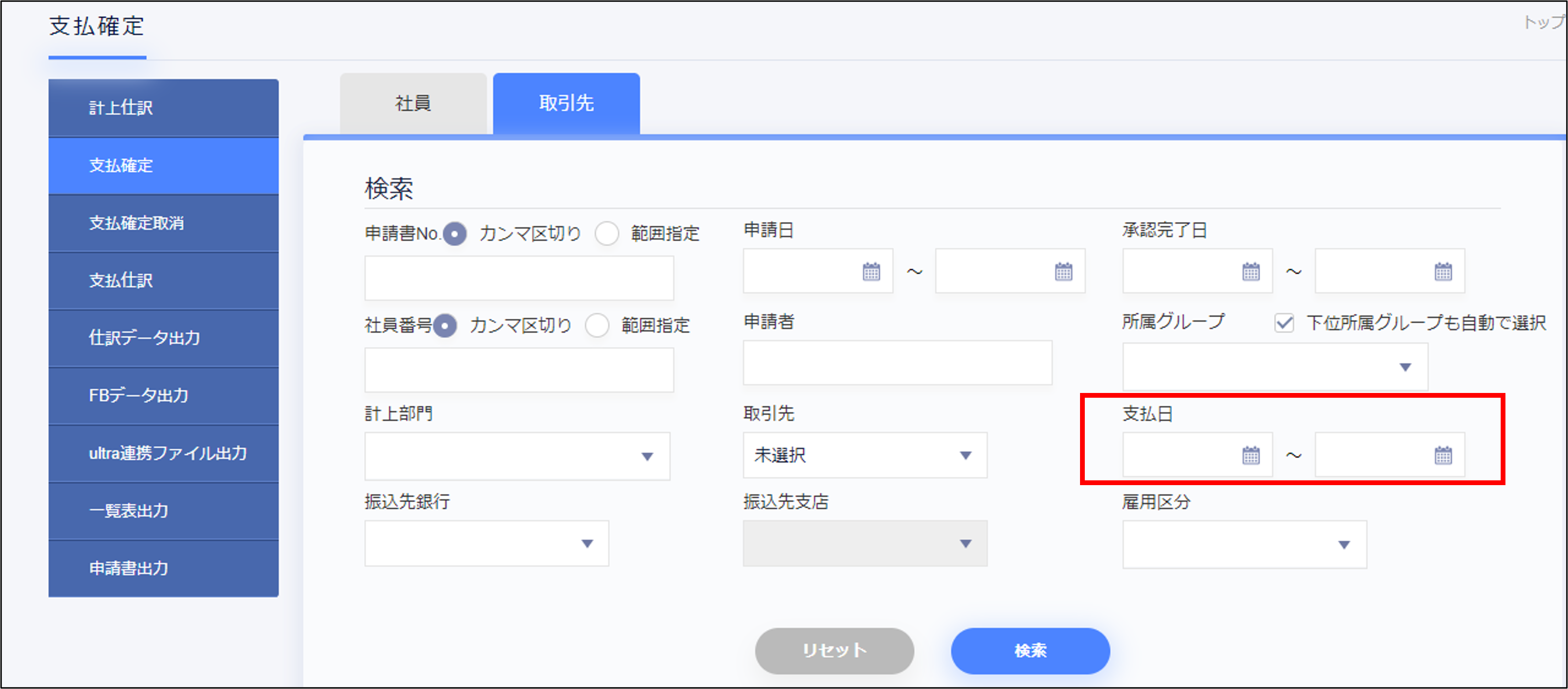Viewport: 1568px width, 689px height.
Task: Select カンマ区切り radio for 申請書No.
Action: click(455, 233)
